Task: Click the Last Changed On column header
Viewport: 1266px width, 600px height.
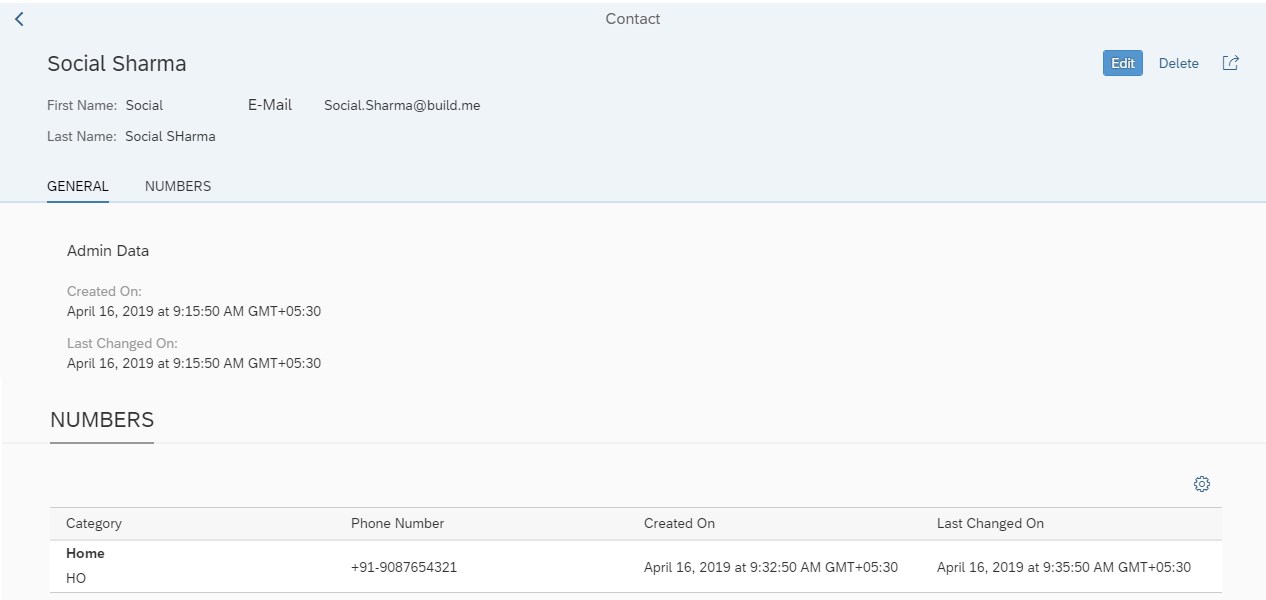Action: coord(990,523)
